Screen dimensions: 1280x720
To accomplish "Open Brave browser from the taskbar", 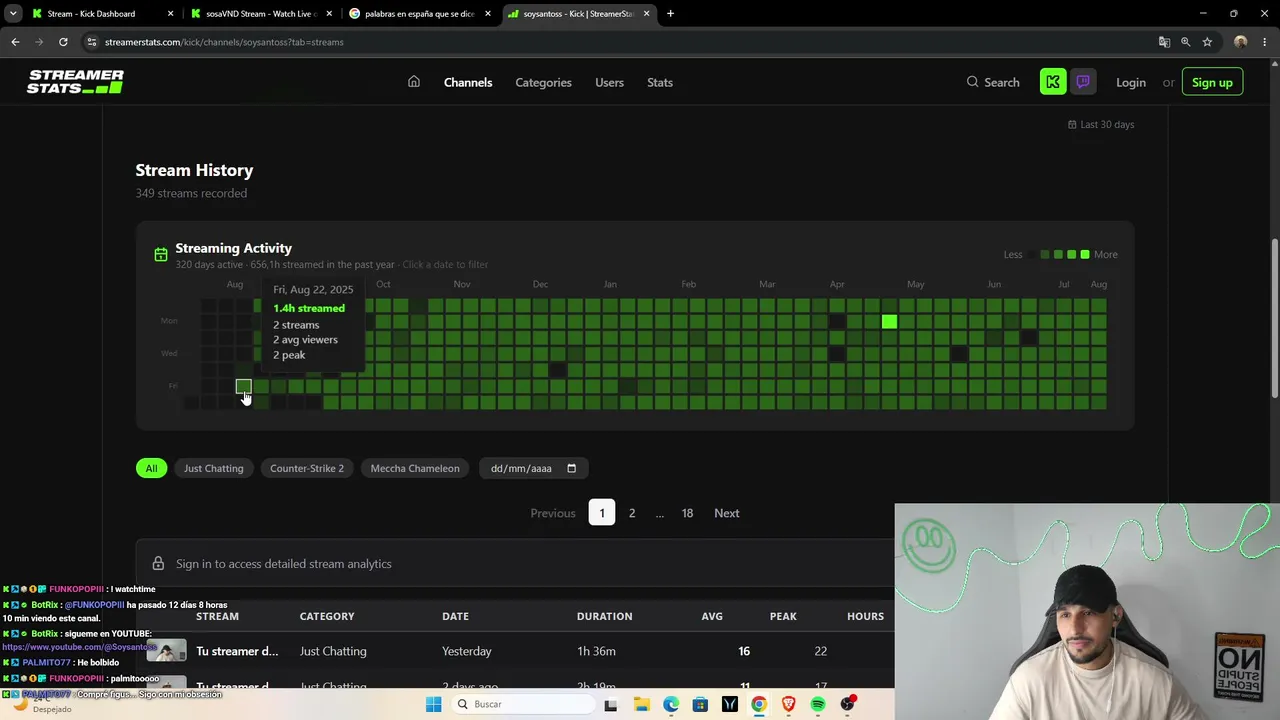I will point(788,704).
